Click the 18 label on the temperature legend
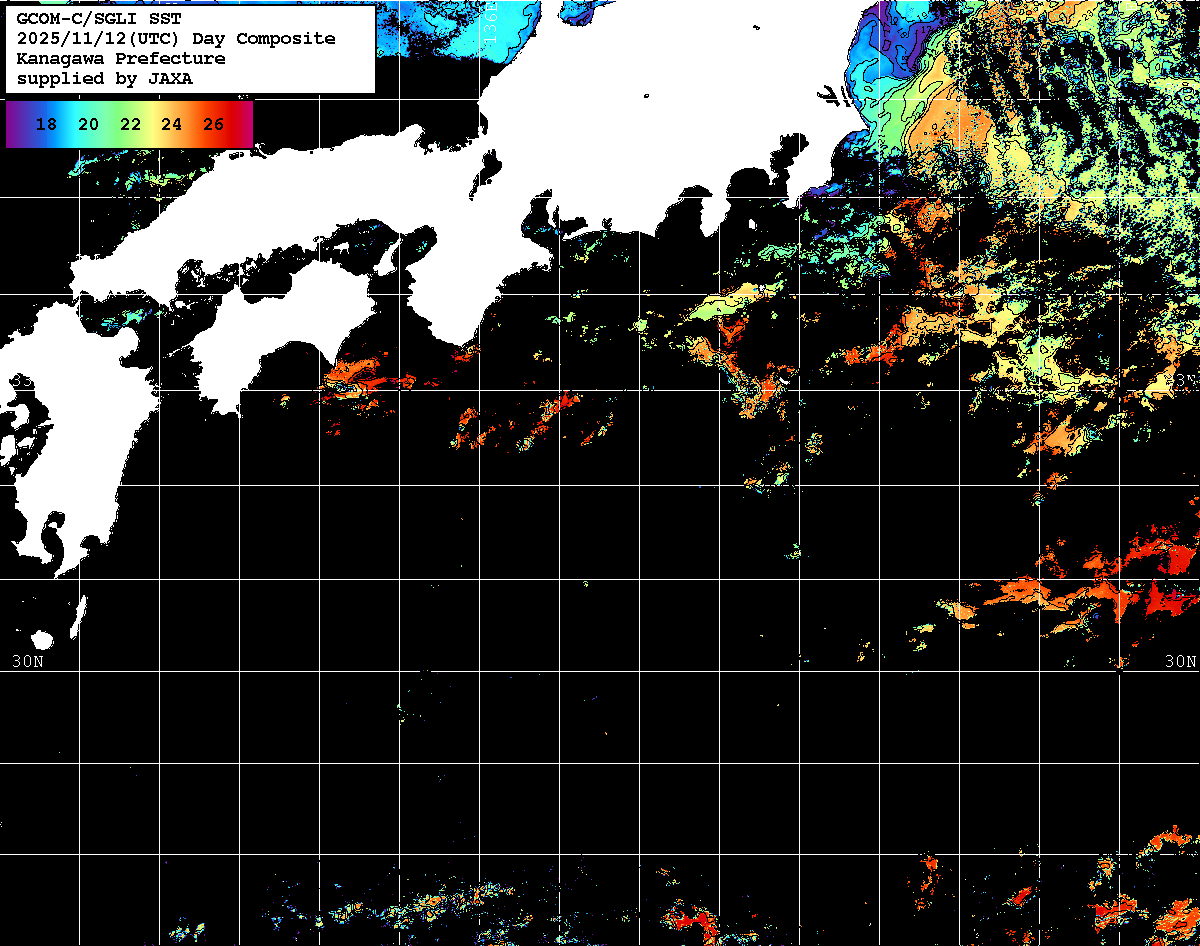The width and height of the screenshot is (1200, 946). (x=45, y=125)
